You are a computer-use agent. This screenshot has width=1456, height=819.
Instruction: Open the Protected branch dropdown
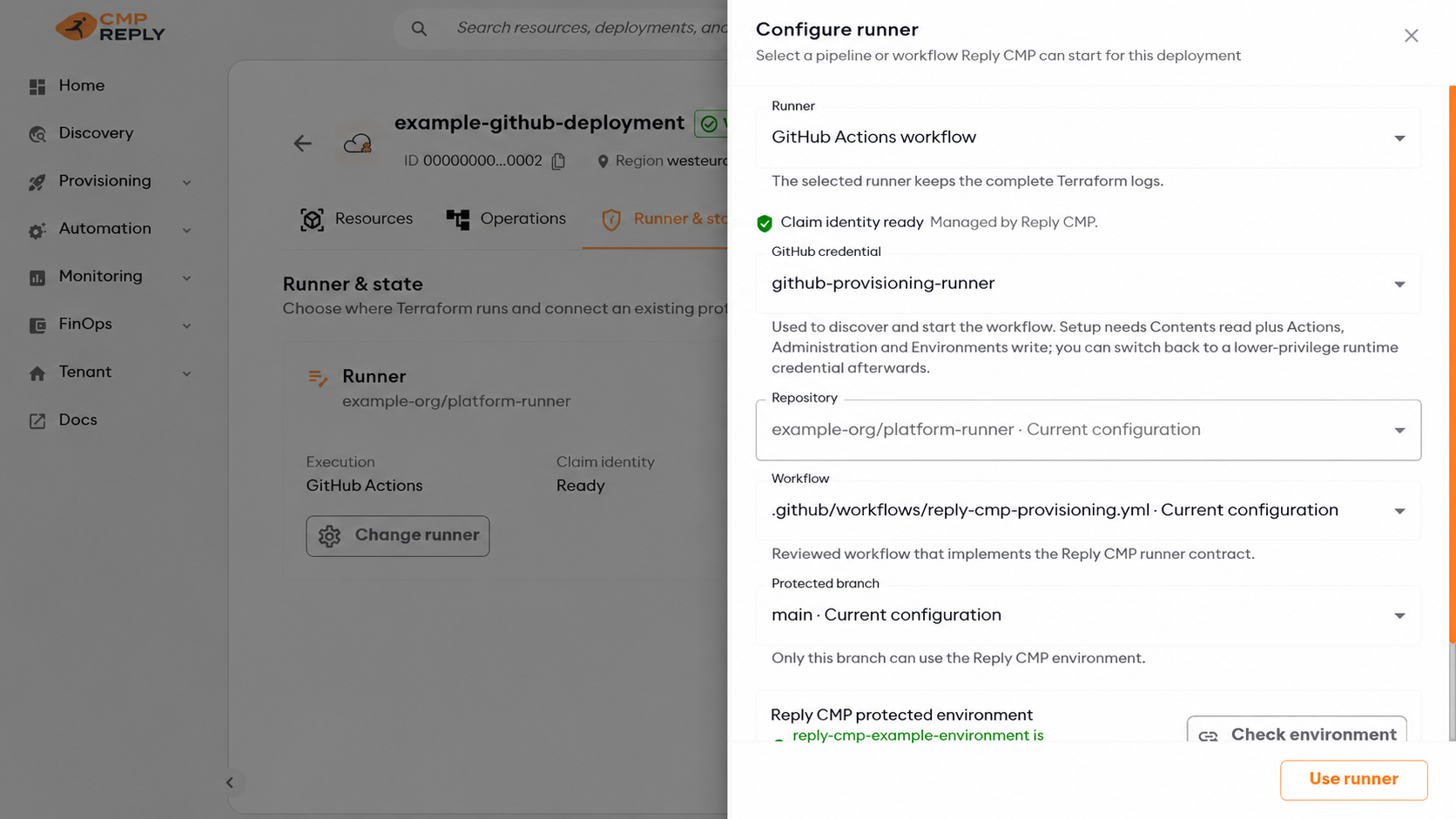(1089, 615)
